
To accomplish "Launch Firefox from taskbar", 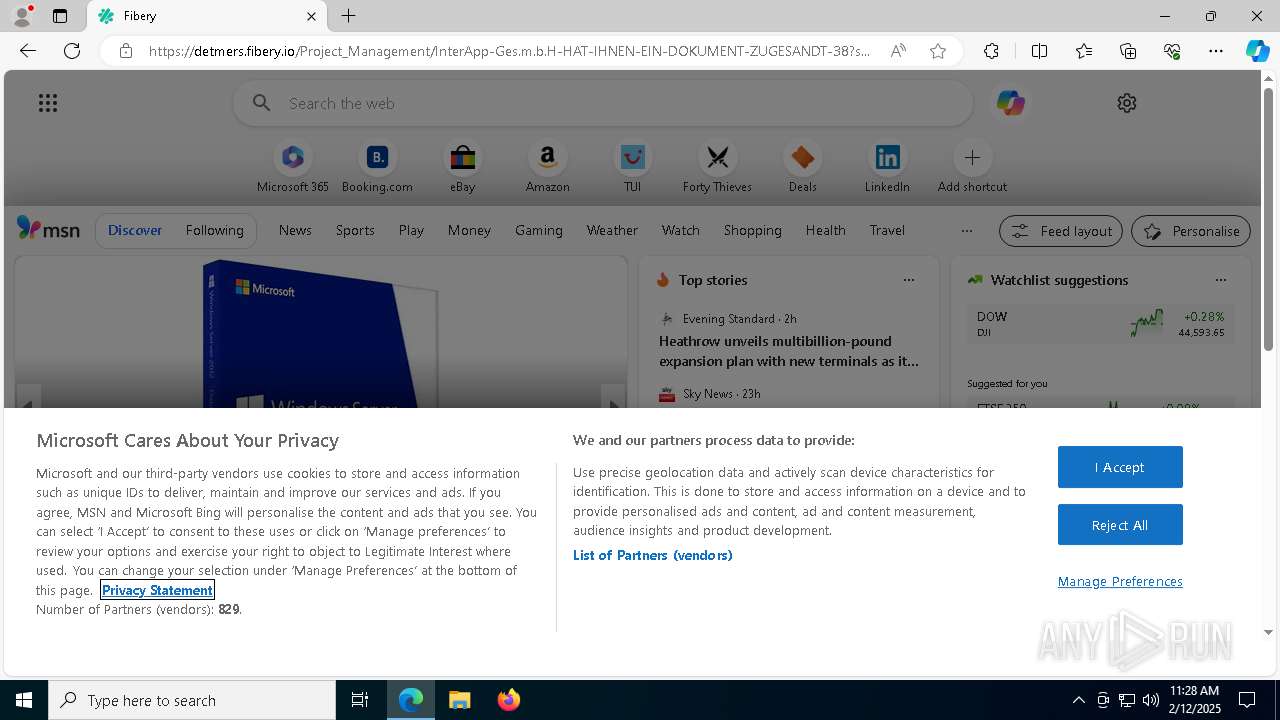I will [x=508, y=700].
